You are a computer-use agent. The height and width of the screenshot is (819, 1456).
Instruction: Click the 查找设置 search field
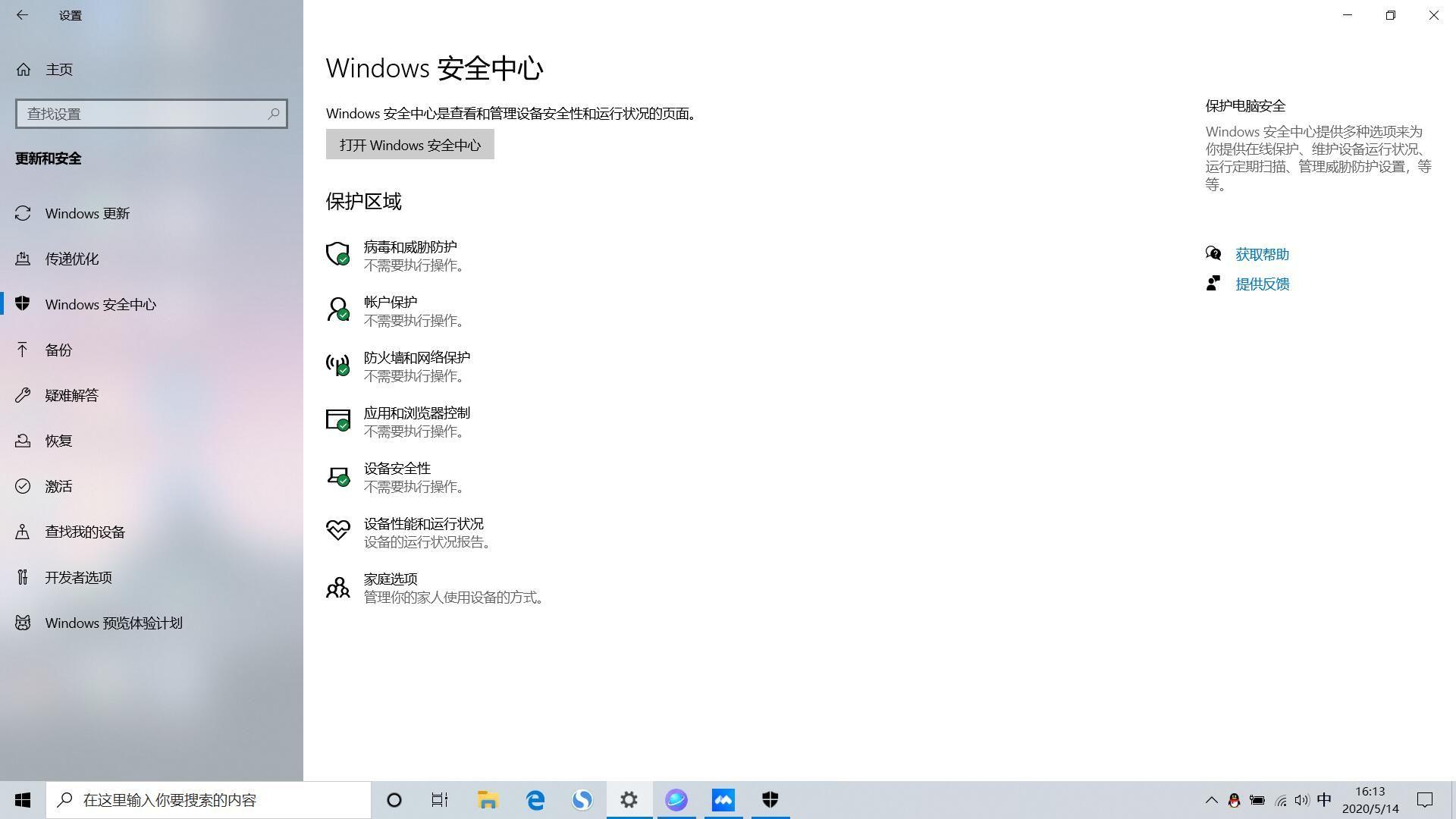coord(144,114)
